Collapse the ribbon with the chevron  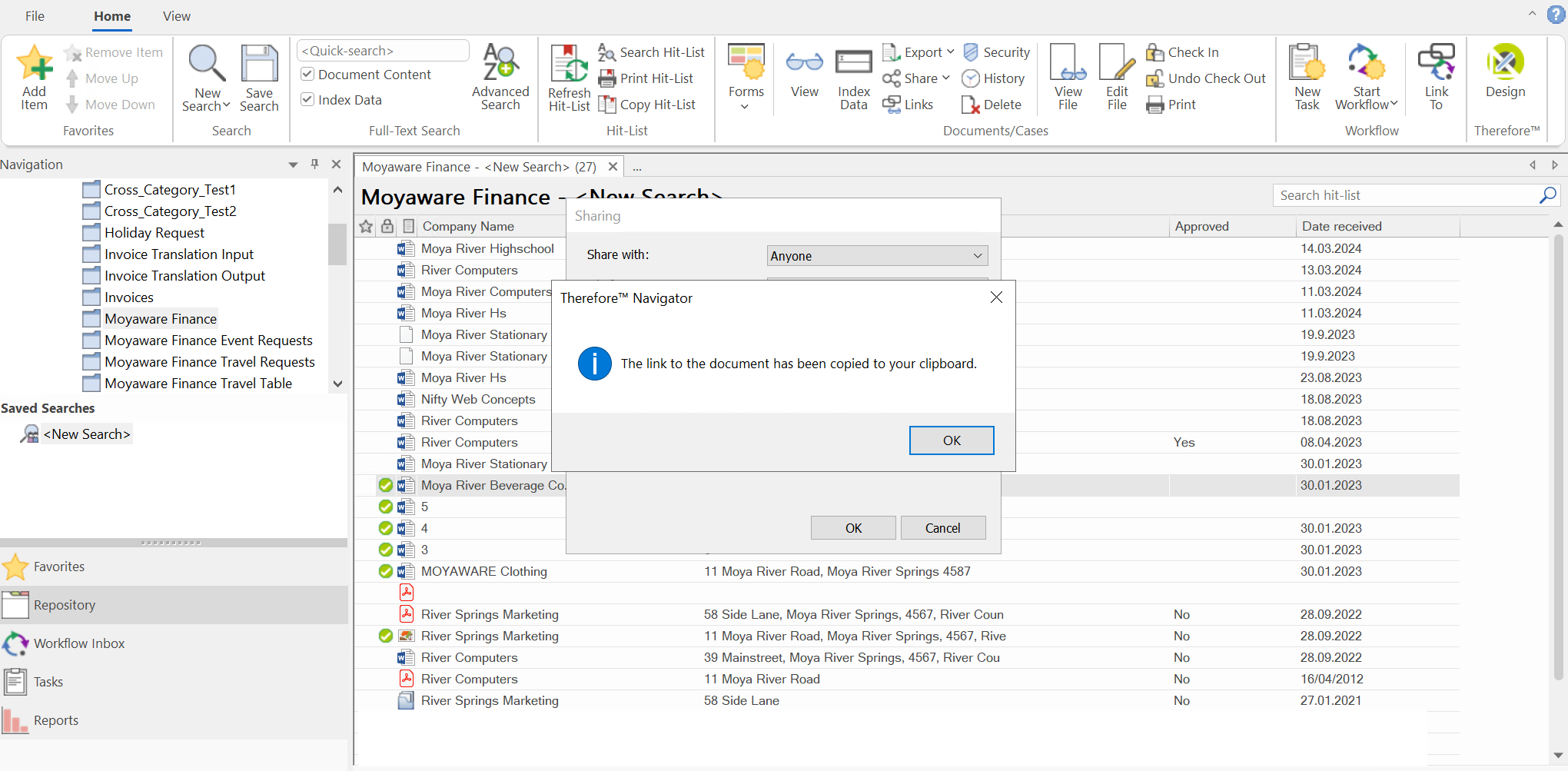click(1532, 14)
